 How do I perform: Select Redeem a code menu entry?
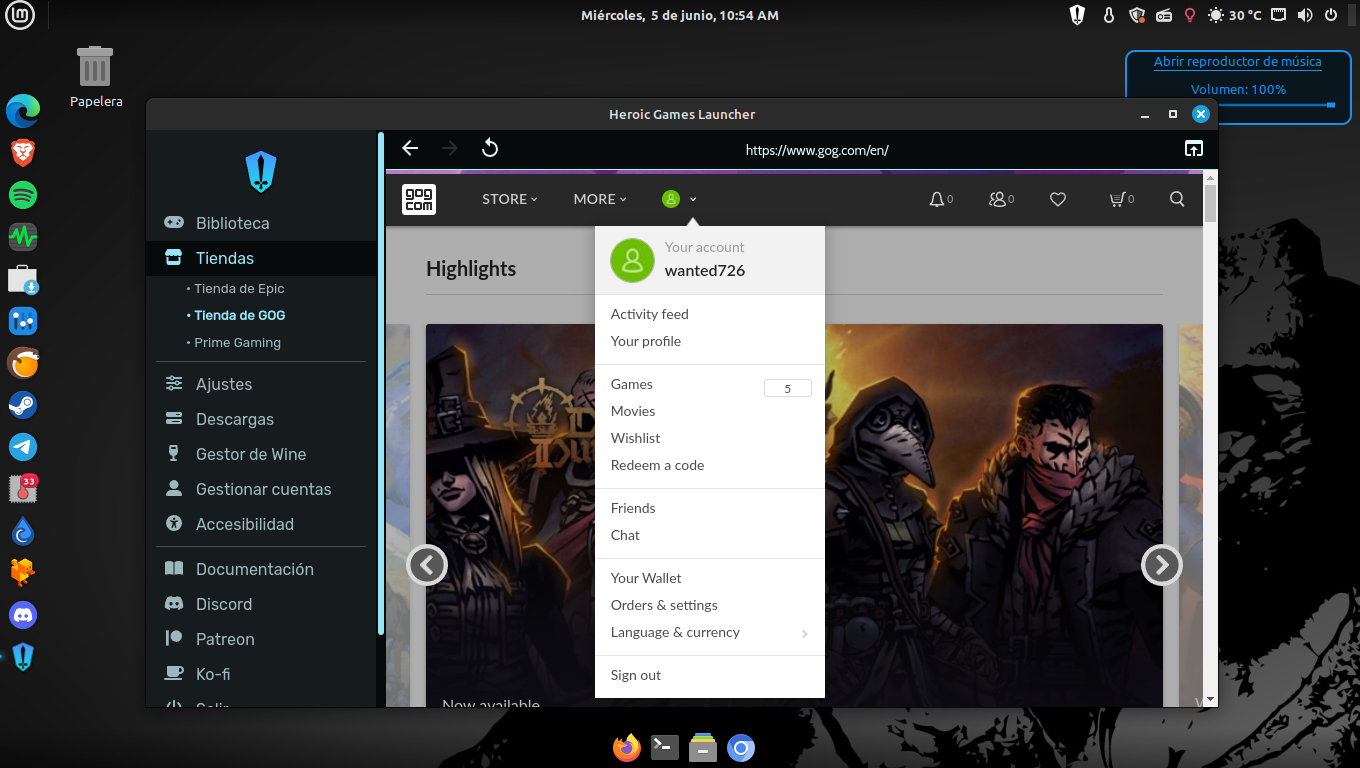point(657,465)
